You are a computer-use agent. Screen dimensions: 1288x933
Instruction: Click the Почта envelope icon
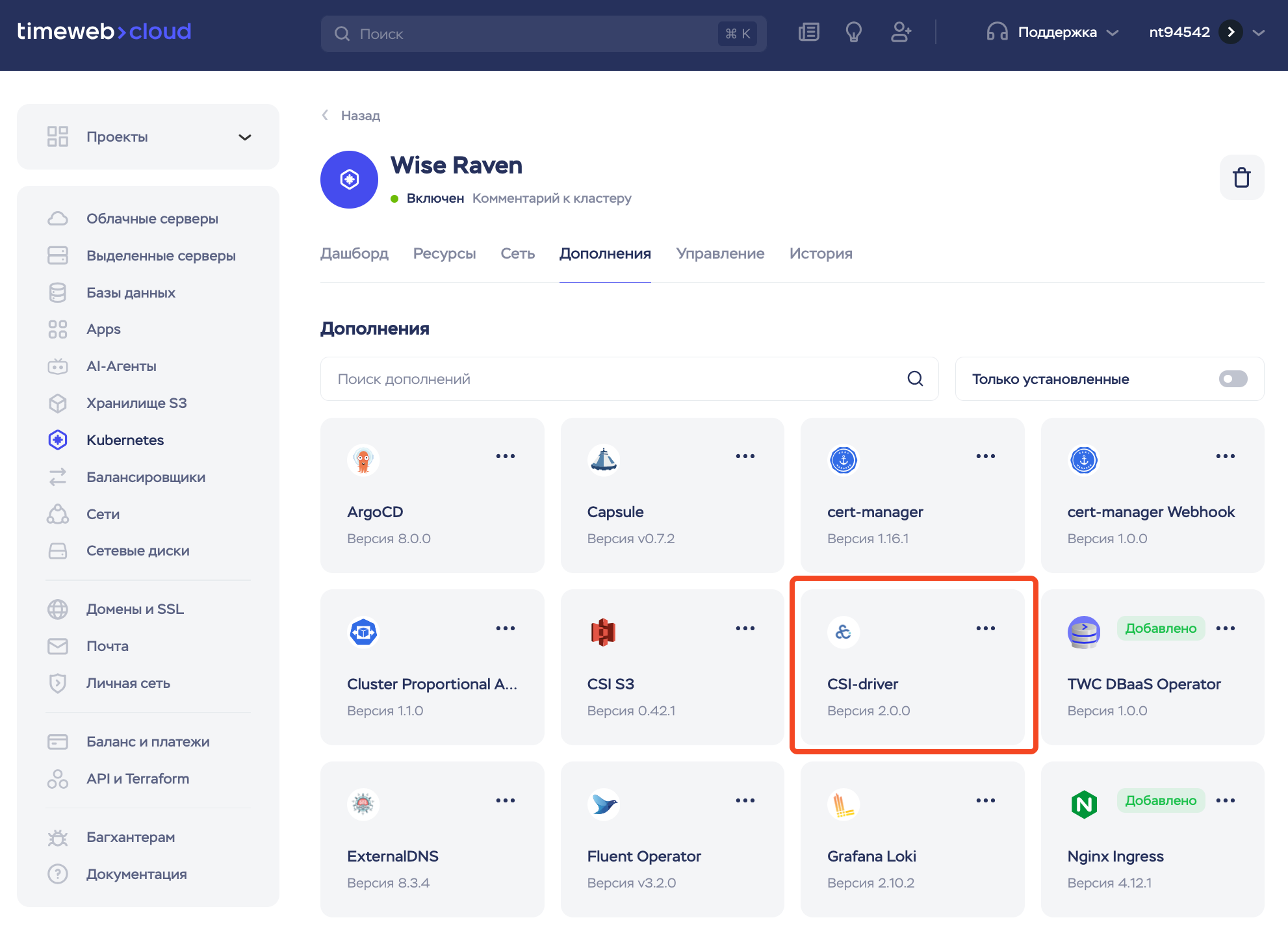(x=58, y=646)
